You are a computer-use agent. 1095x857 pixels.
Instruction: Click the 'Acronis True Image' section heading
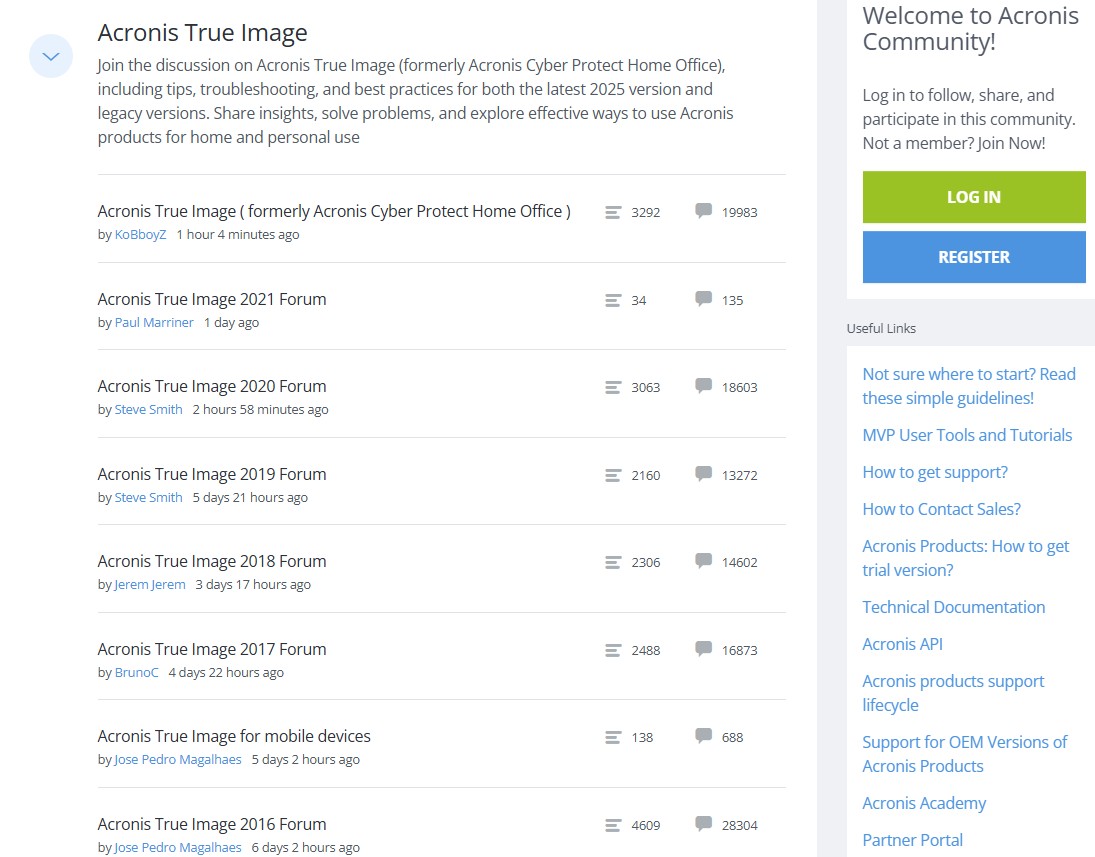[203, 33]
